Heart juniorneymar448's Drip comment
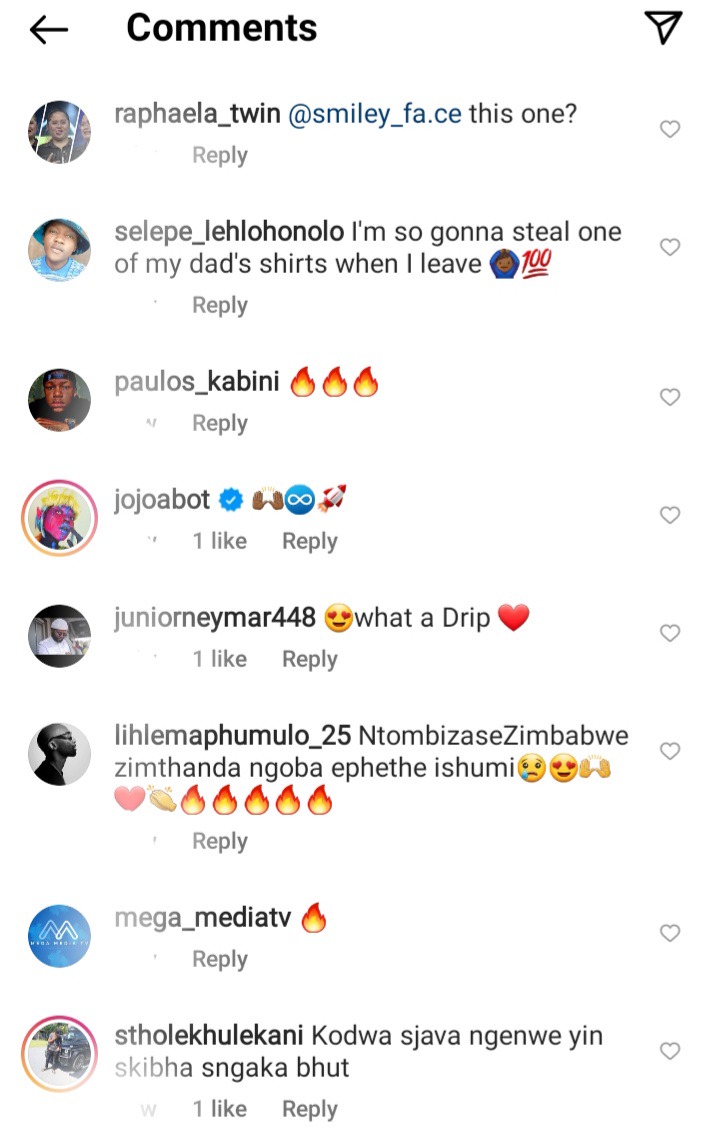Image resolution: width=709 pixels, height=1146 pixels. (x=670, y=633)
